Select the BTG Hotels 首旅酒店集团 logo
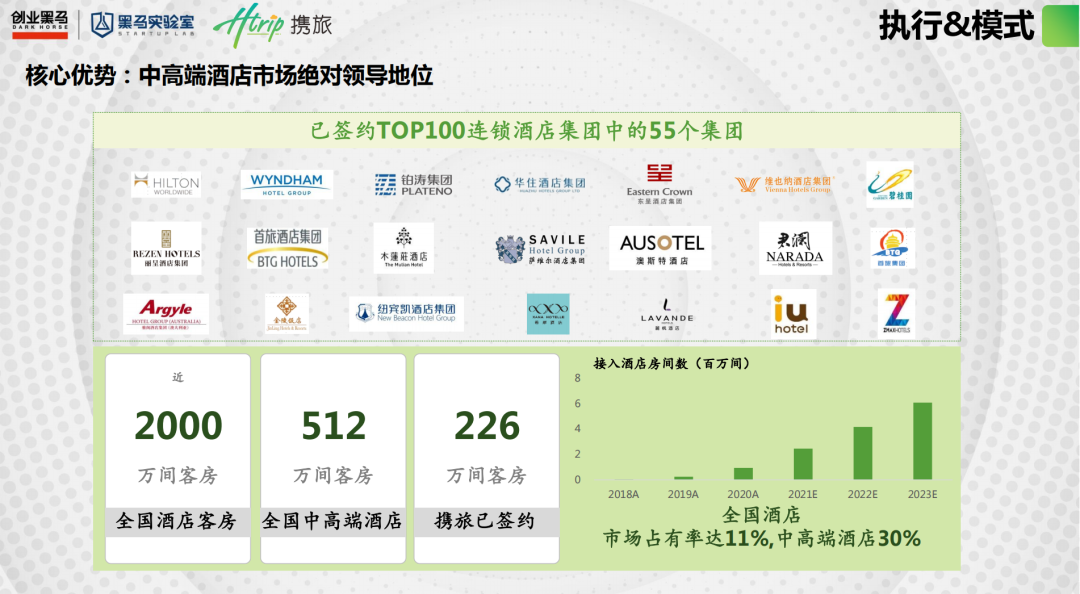Screen dimensions: 1080x594 (x=287, y=248)
